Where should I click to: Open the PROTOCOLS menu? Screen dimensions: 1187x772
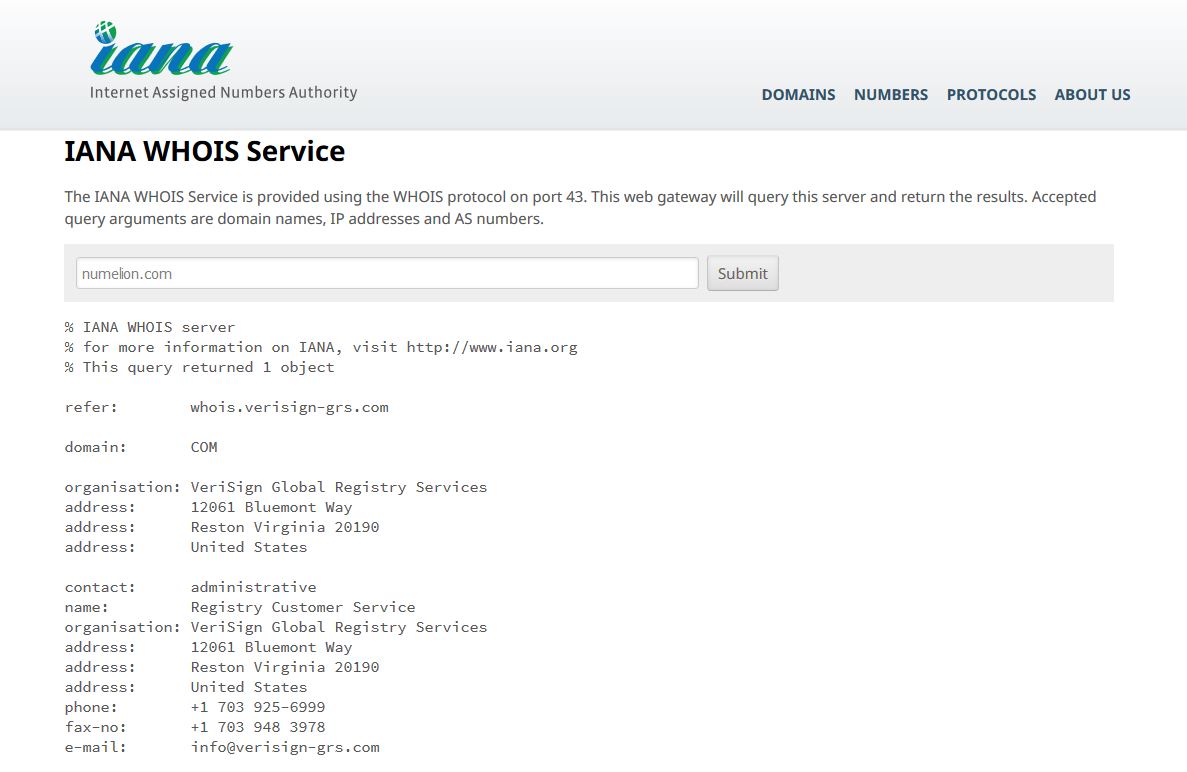click(991, 95)
